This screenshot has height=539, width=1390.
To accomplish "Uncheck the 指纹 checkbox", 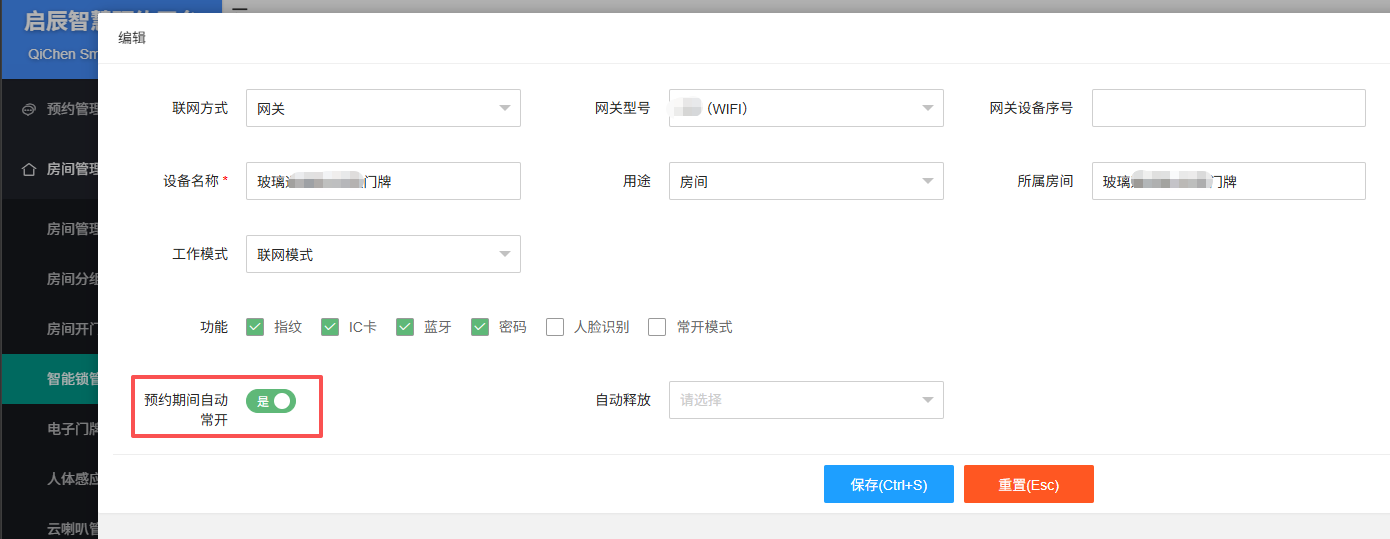I will point(255,327).
